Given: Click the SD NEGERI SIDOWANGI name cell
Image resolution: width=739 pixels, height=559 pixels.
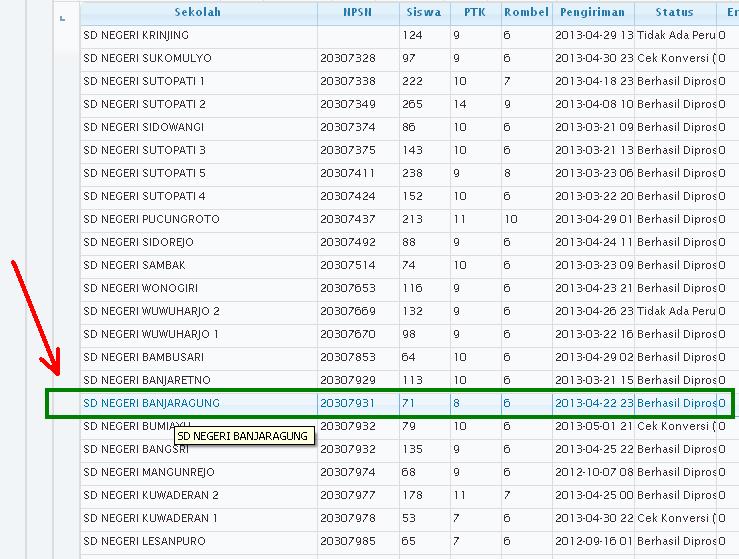Looking at the screenshot, I should click(x=144, y=128).
